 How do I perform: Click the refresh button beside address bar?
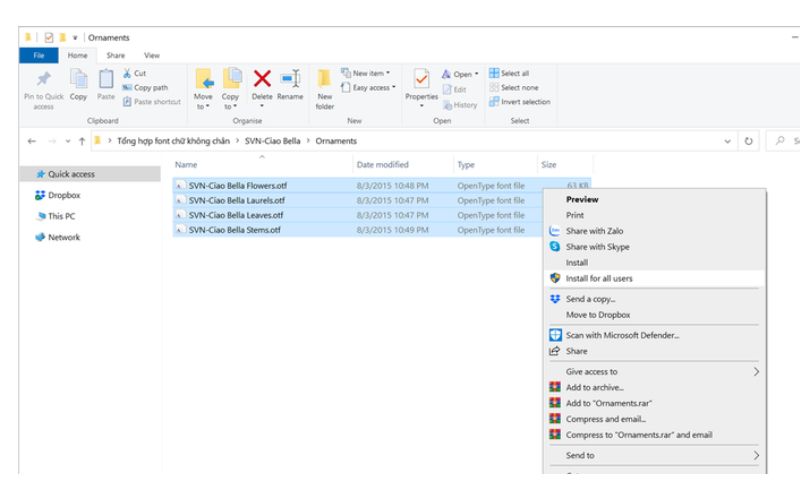point(748,141)
